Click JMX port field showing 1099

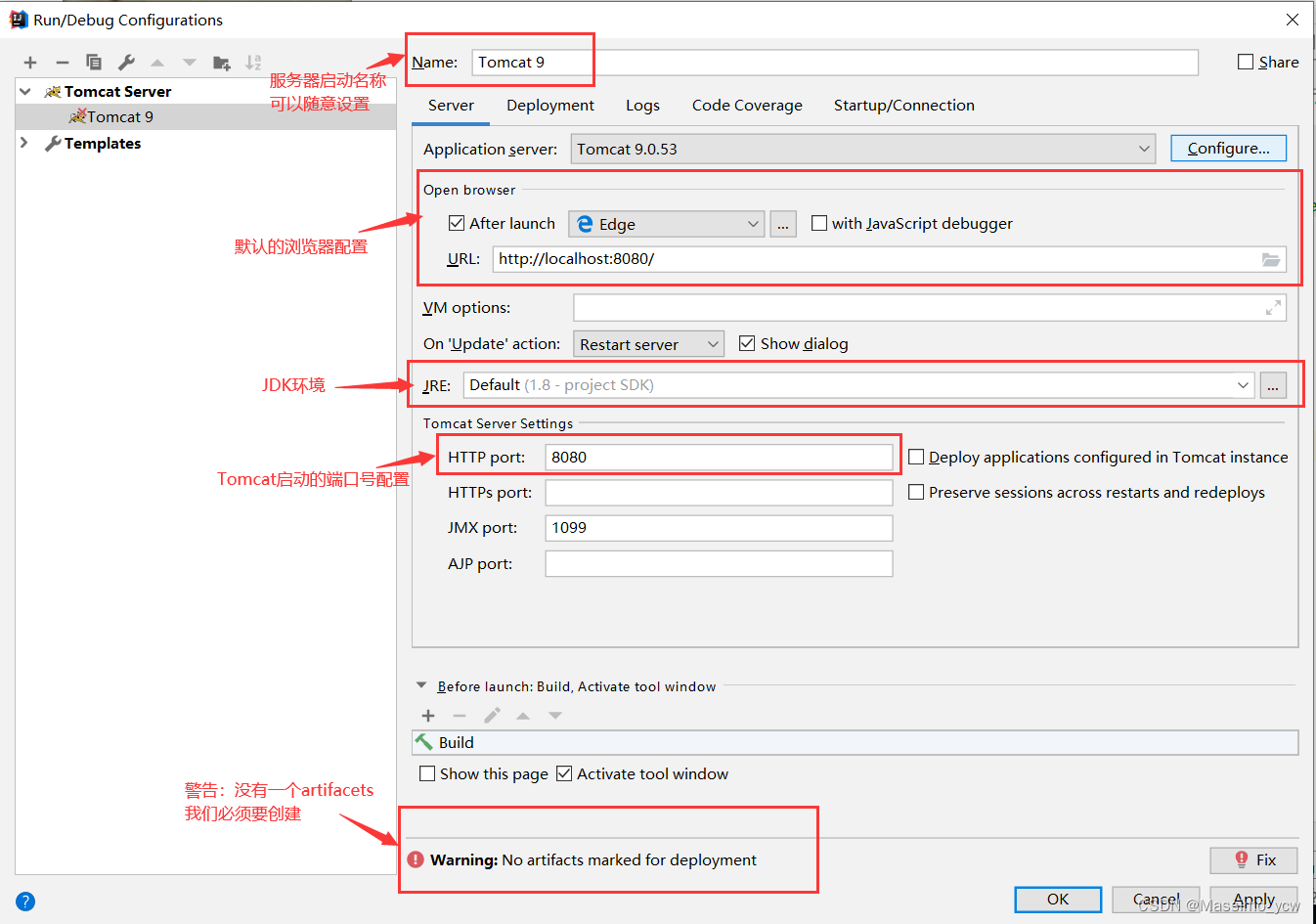tap(719, 528)
